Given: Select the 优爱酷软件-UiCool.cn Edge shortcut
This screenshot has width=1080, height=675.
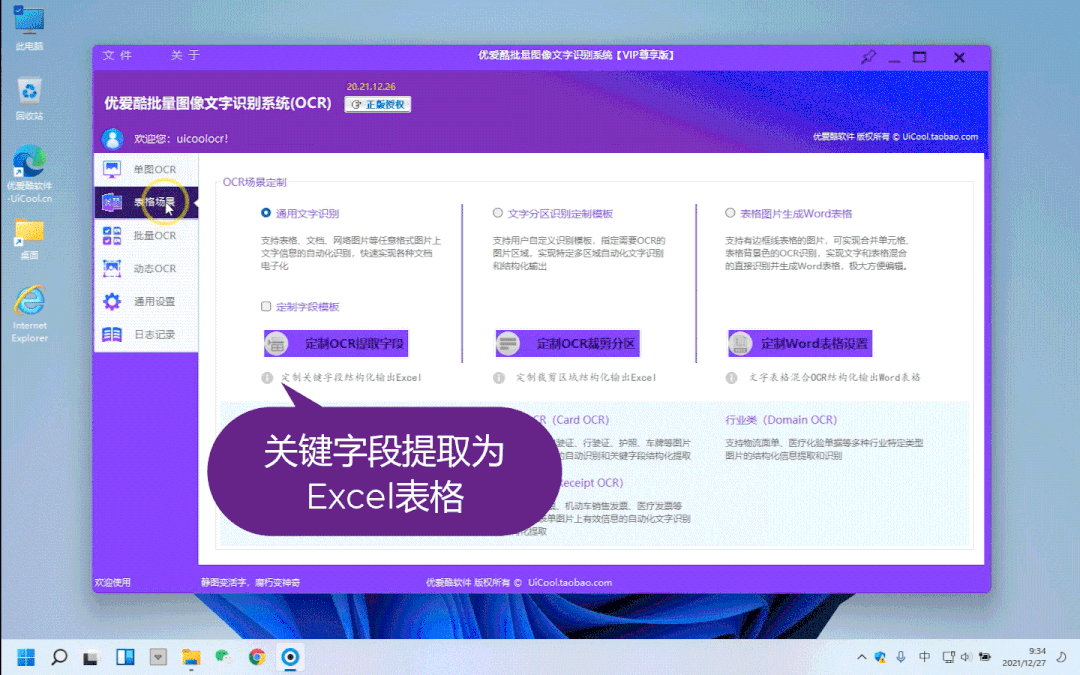Looking at the screenshot, I should click(29, 174).
